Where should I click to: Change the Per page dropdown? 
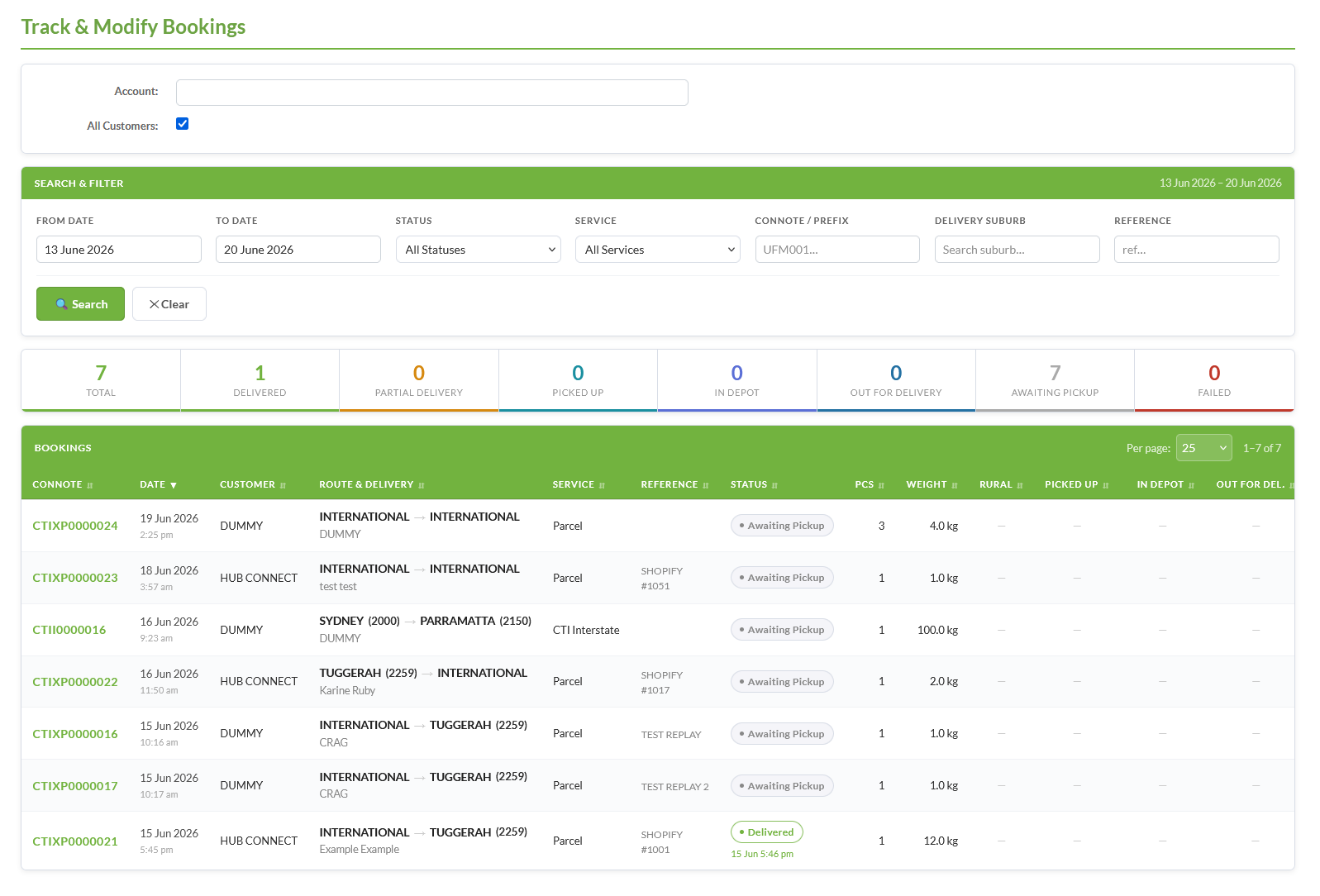pyautogui.click(x=1203, y=448)
